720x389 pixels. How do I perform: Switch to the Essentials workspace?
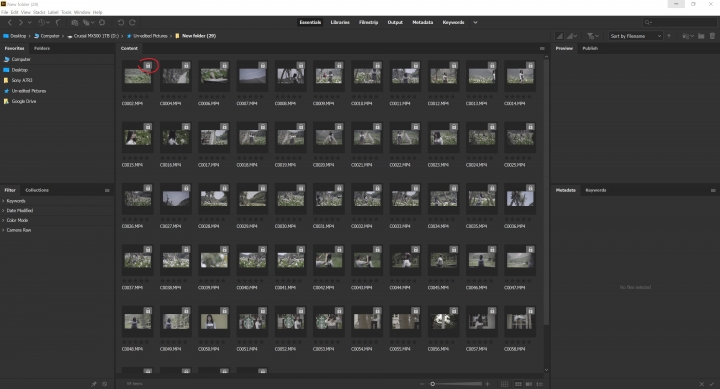[x=310, y=22]
